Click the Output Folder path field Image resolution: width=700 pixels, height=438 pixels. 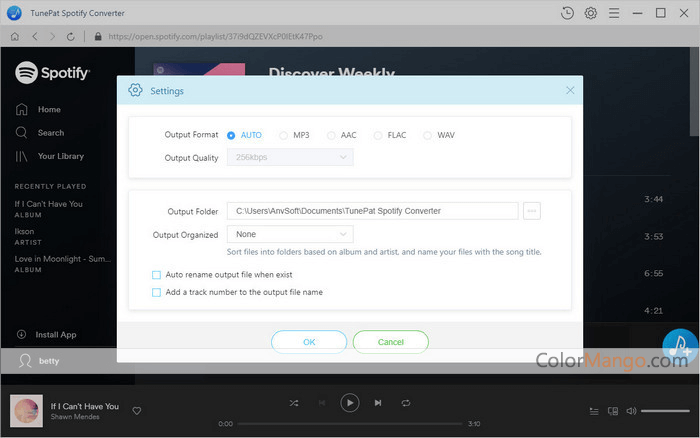point(372,211)
